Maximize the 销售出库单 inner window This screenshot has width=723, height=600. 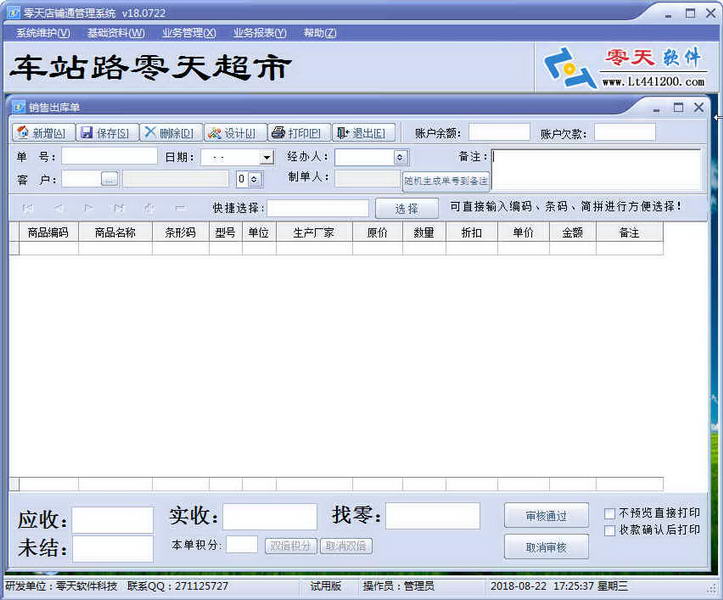(x=678, y=107)
